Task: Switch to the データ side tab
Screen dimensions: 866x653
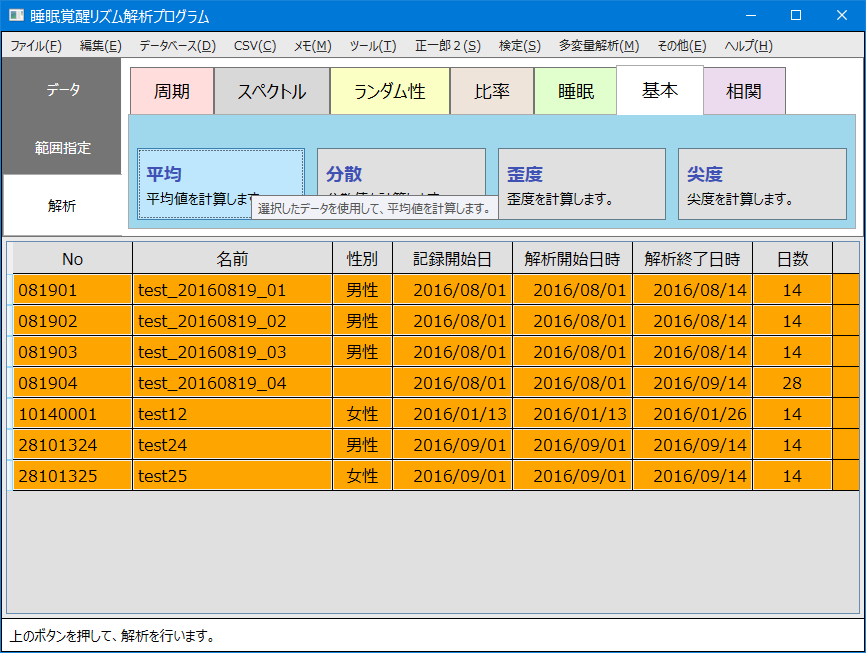Action: [62, 88]
